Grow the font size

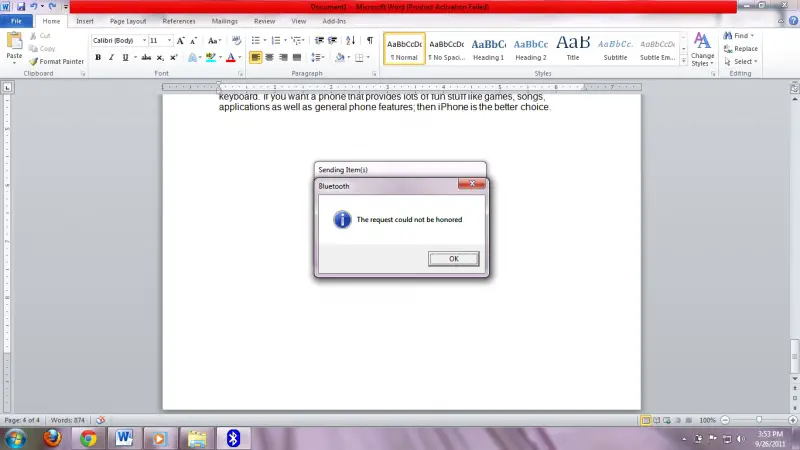tap(180, 41)
